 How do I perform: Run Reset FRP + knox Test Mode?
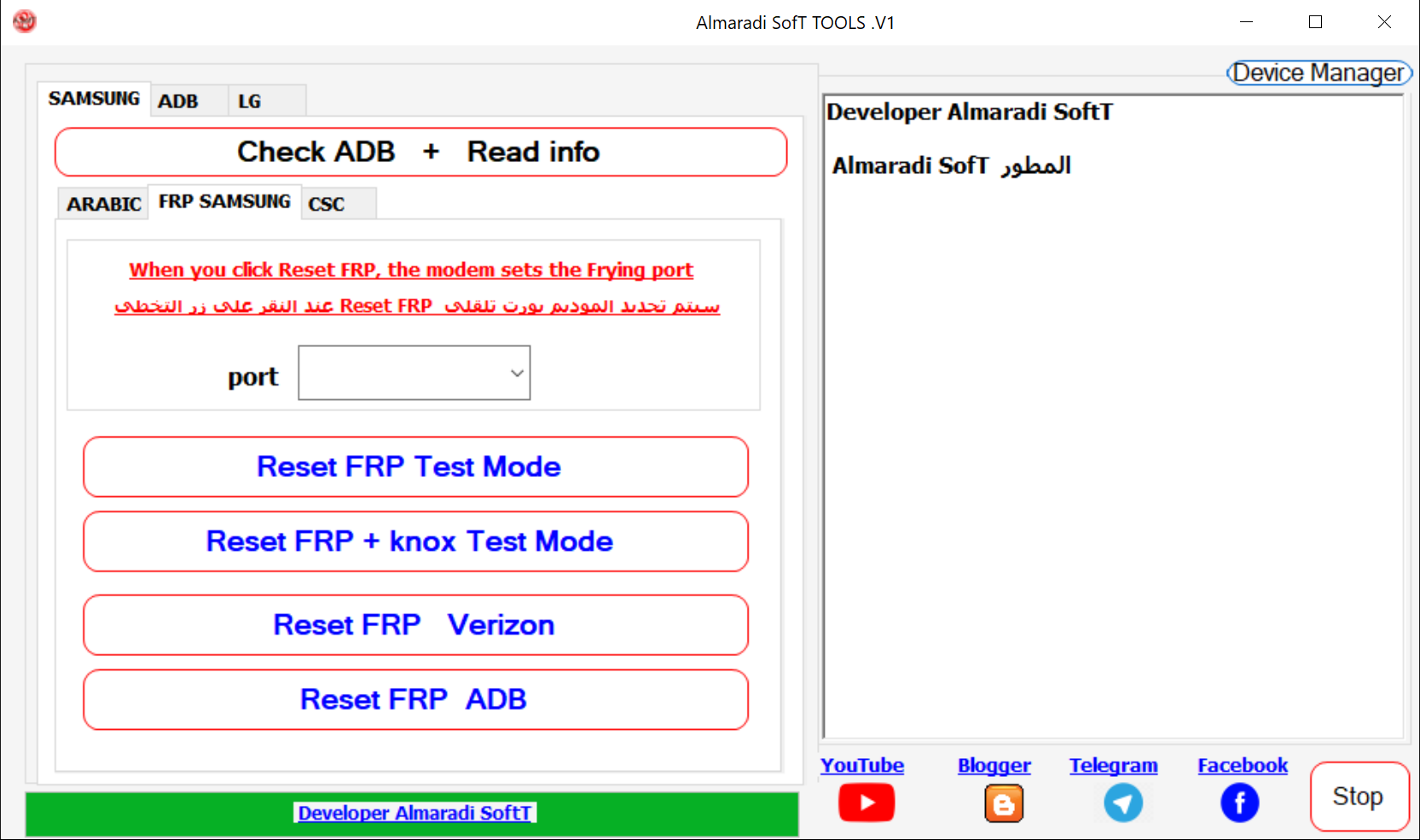[415, 542]
